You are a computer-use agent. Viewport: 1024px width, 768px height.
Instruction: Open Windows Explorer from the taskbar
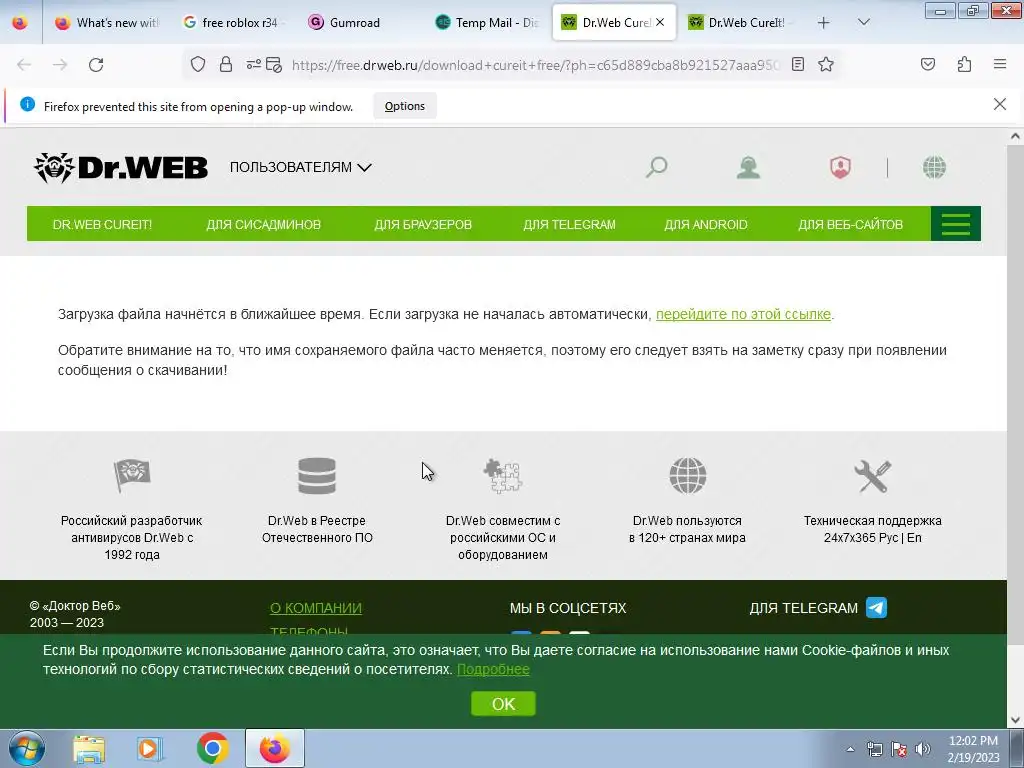(x=89, y=749)
